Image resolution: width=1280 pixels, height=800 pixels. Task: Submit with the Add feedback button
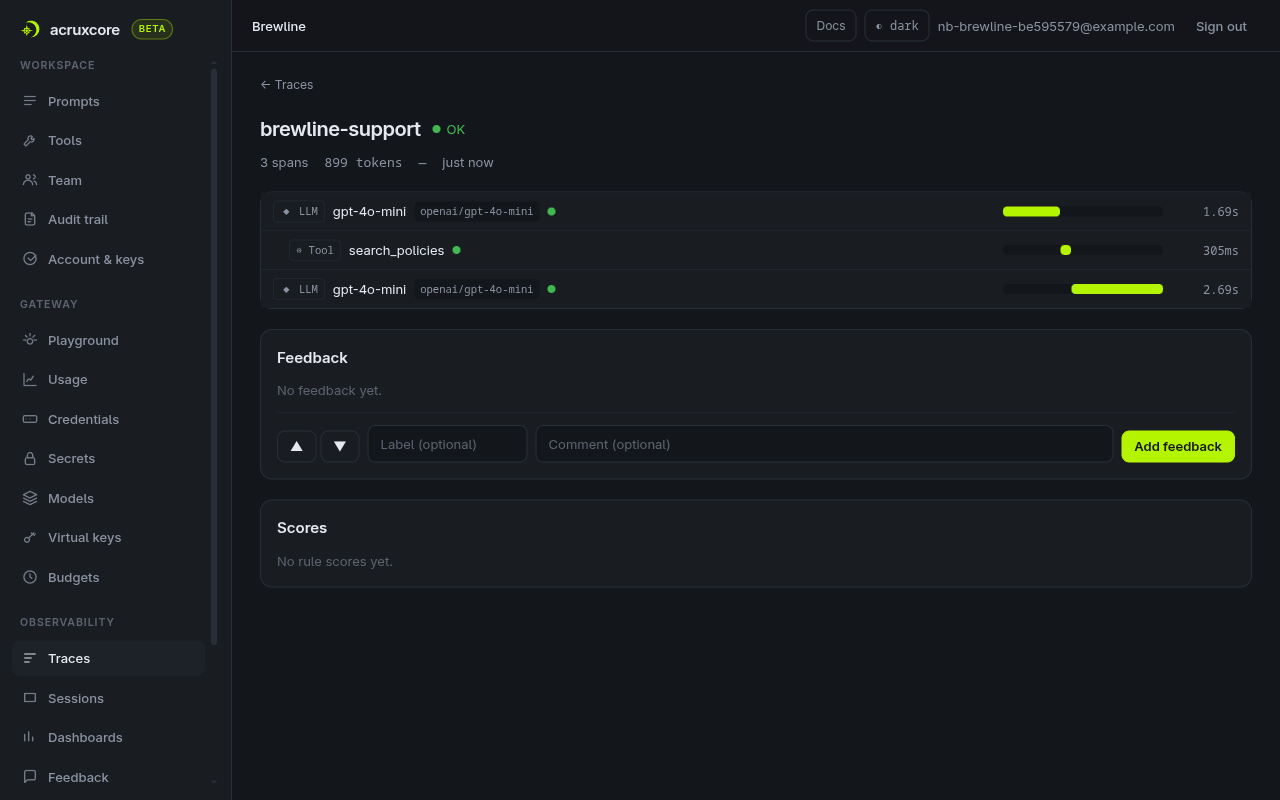[x=1178, y=446]
